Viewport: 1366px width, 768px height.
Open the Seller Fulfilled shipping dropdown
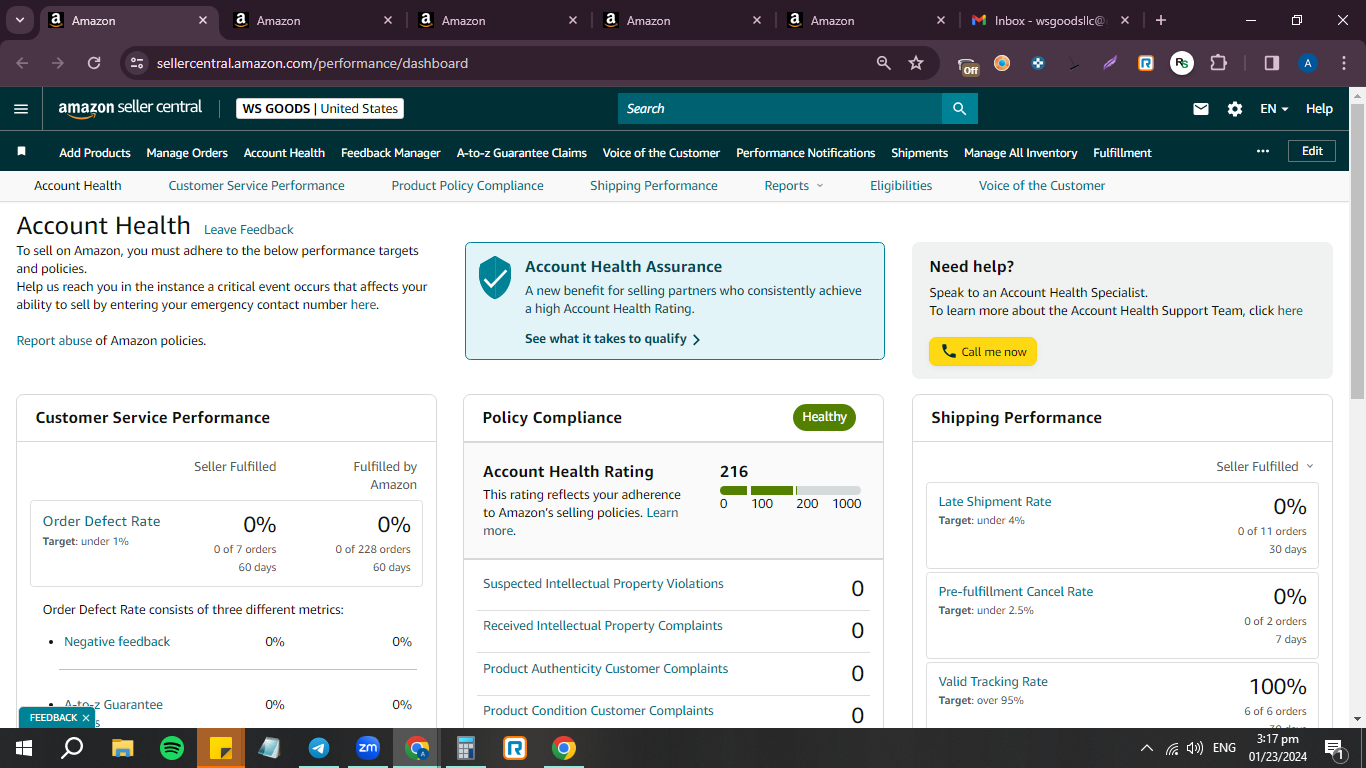click(x=1264, y=466)
